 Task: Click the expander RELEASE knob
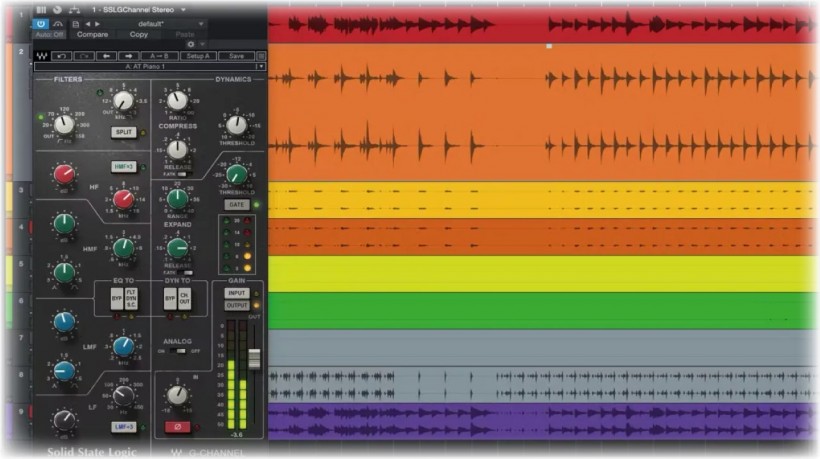[x=177, y=248]
